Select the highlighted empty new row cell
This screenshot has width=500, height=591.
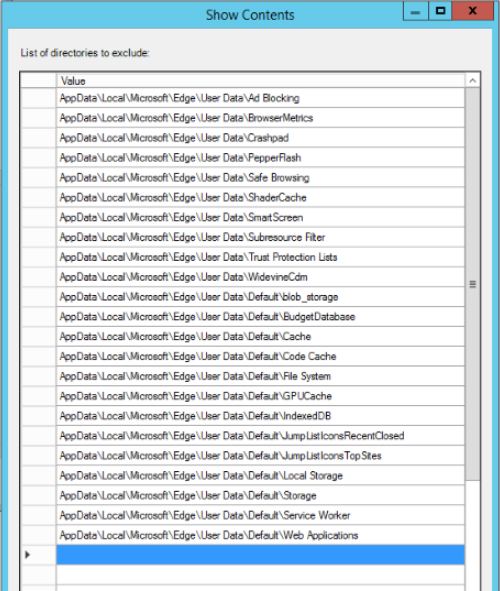click(x=260, y=555)
